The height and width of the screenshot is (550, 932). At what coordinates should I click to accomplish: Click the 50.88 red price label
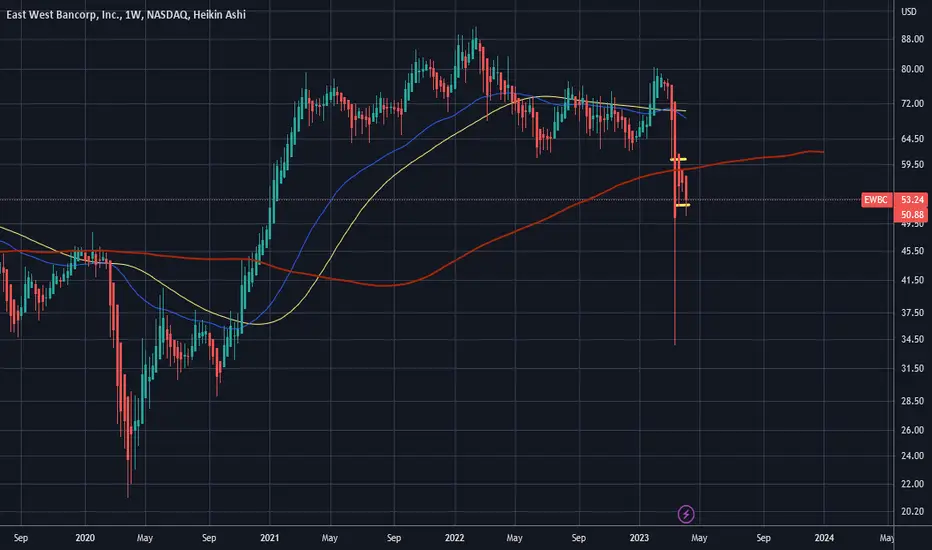click(912, 215)
